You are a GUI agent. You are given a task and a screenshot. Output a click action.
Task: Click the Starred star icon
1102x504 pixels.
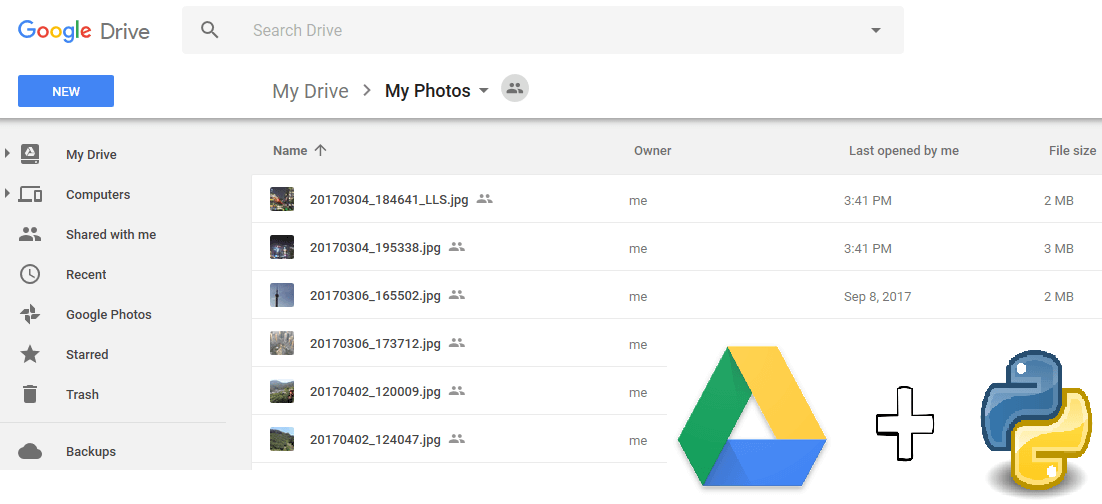[x=30, y=354]
